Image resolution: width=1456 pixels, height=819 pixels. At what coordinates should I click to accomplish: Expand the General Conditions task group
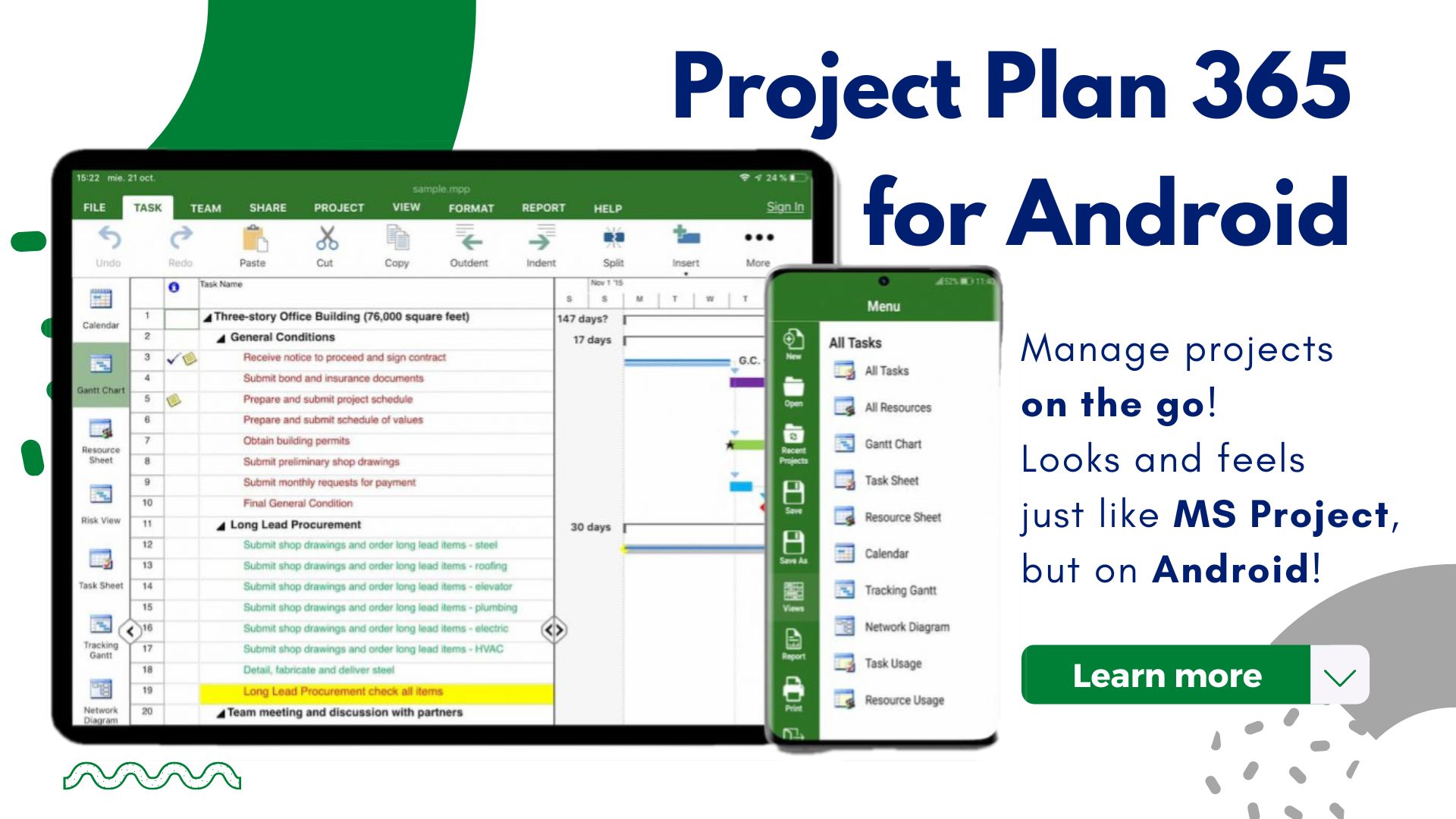coord(222,337)
